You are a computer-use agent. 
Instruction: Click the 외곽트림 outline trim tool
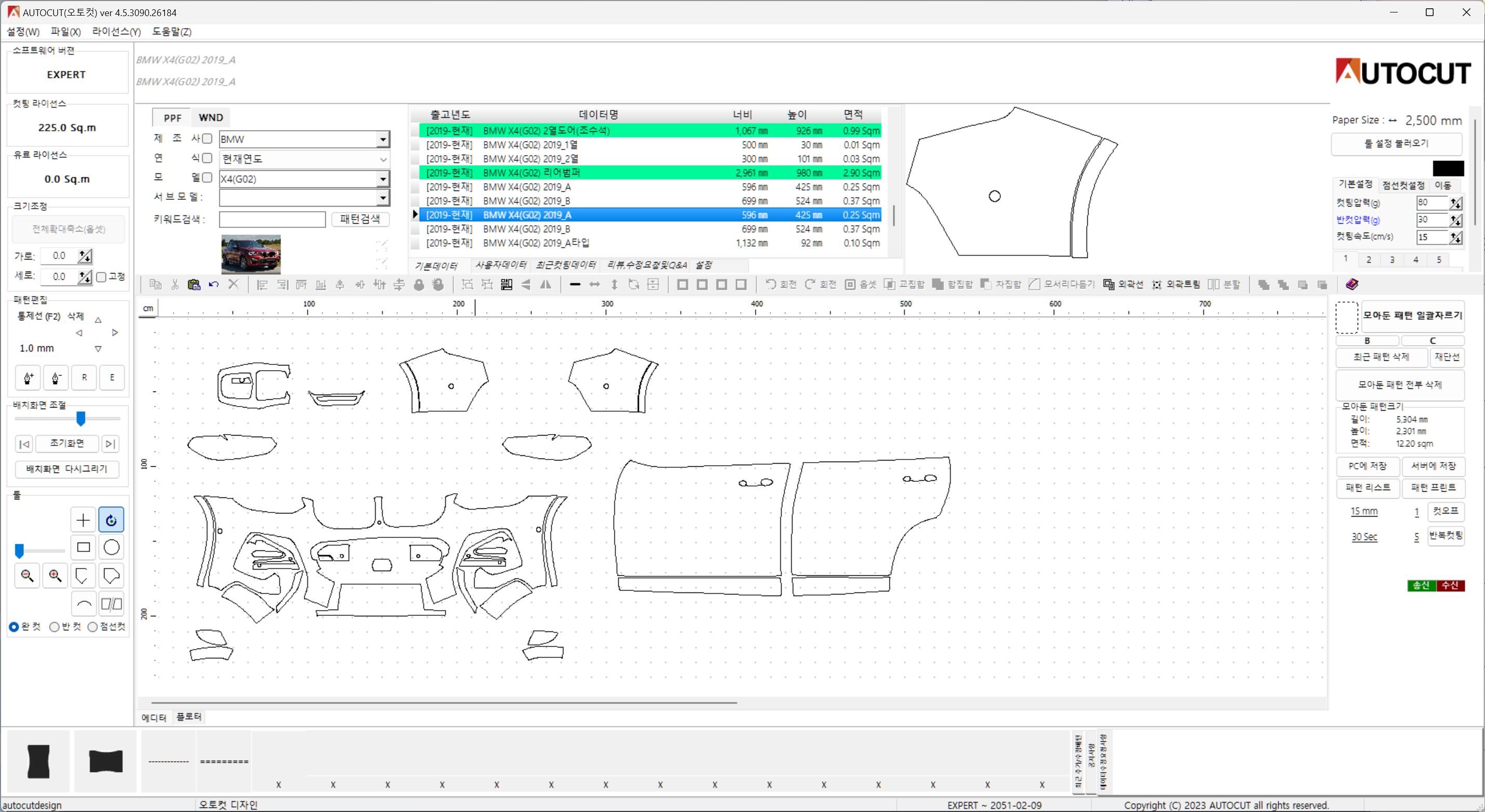pos(1175,284)
